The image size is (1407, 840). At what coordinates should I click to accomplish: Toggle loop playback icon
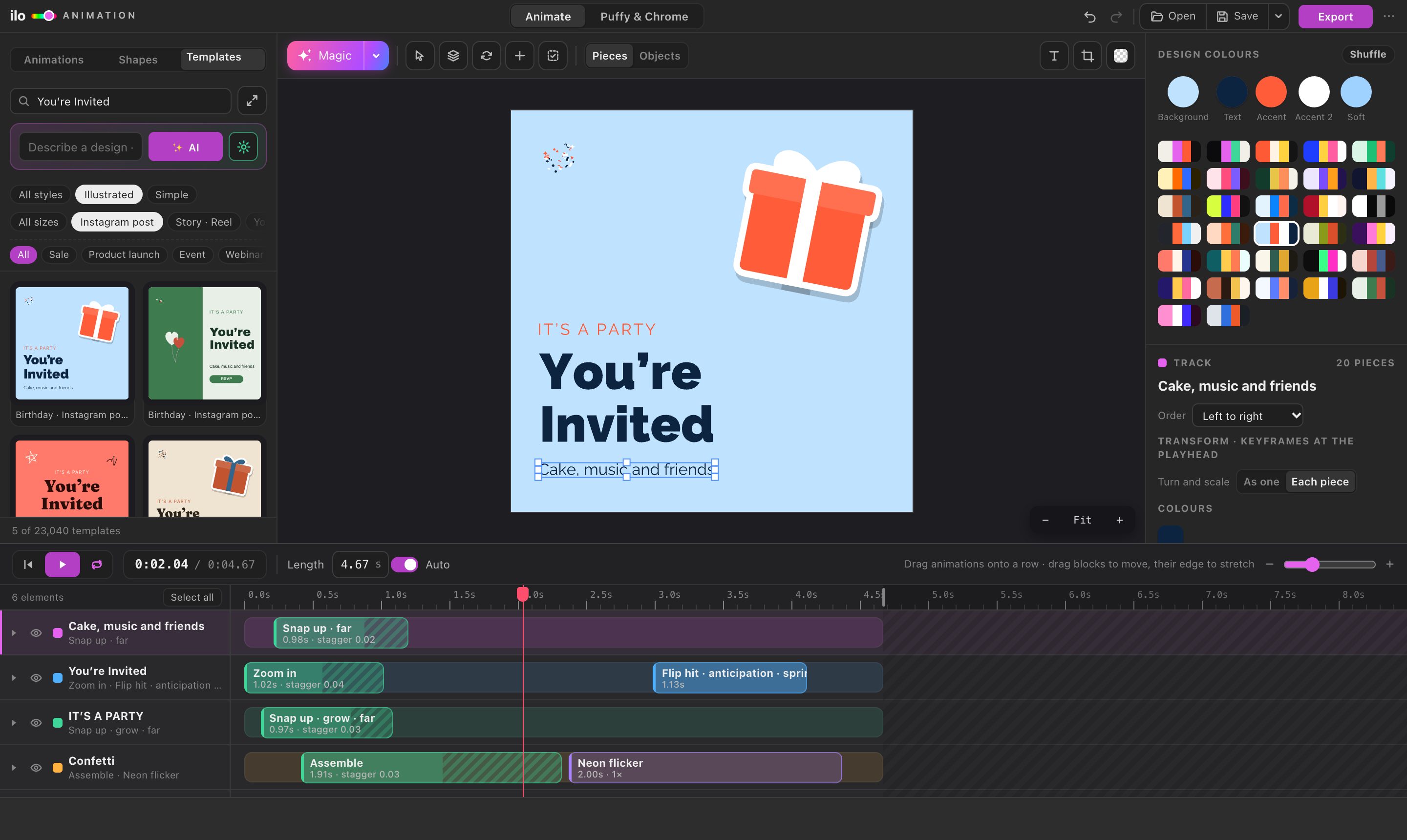click(x=97, y=565)
